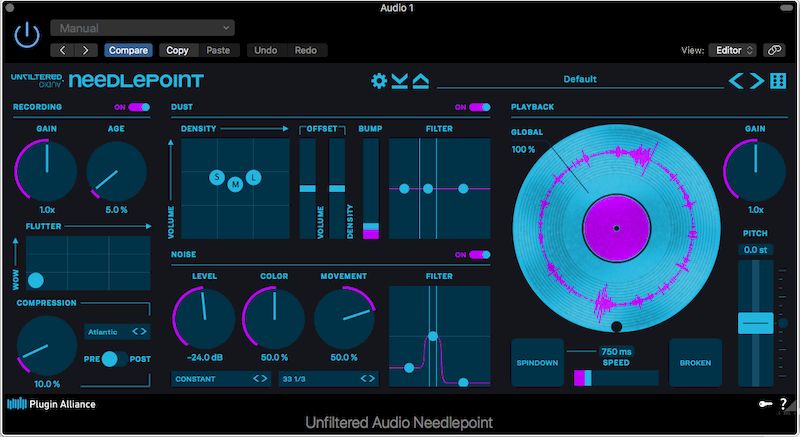The width and height of the screenshot is (800, 437).
Task: Click the Pitch fader handle
Action: click(x=756, y=323)
